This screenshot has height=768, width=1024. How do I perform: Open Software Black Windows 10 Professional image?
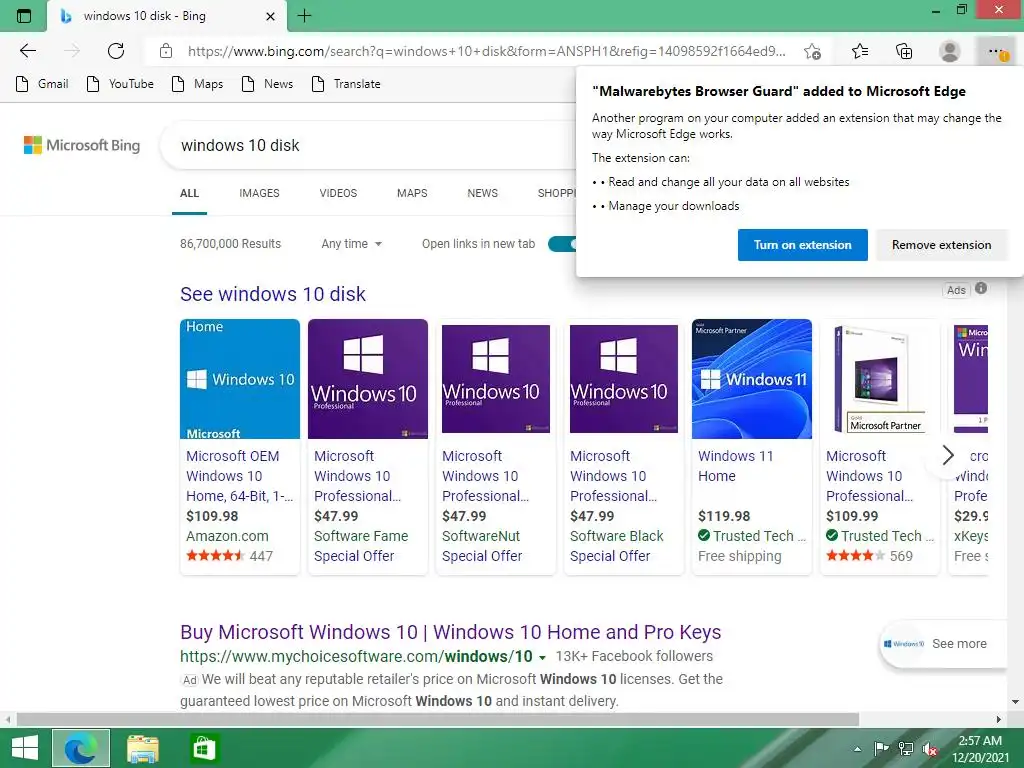click(x=624, y=379)
